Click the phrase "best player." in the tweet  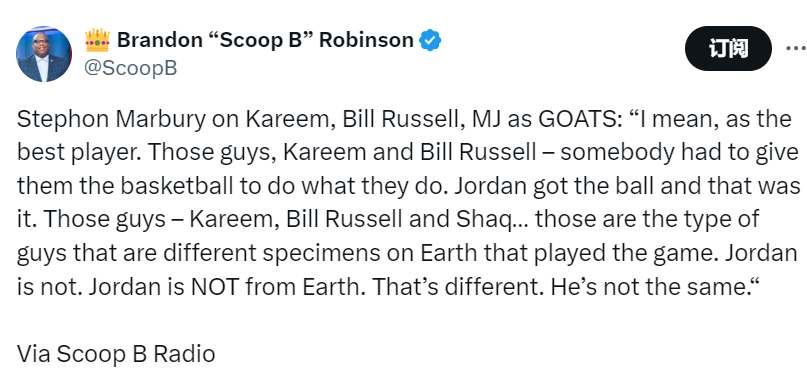(81, 153)
